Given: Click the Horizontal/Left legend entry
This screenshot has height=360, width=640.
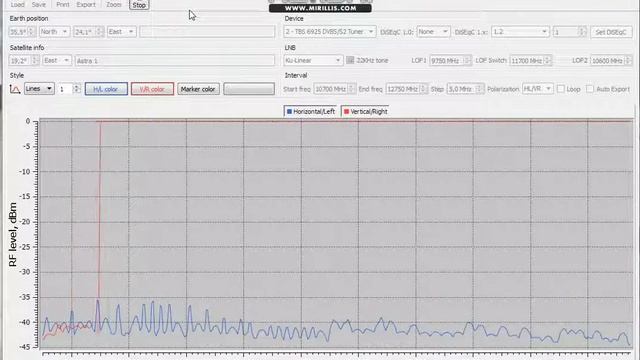Looking at the screenshot, I should coord(311,111).
